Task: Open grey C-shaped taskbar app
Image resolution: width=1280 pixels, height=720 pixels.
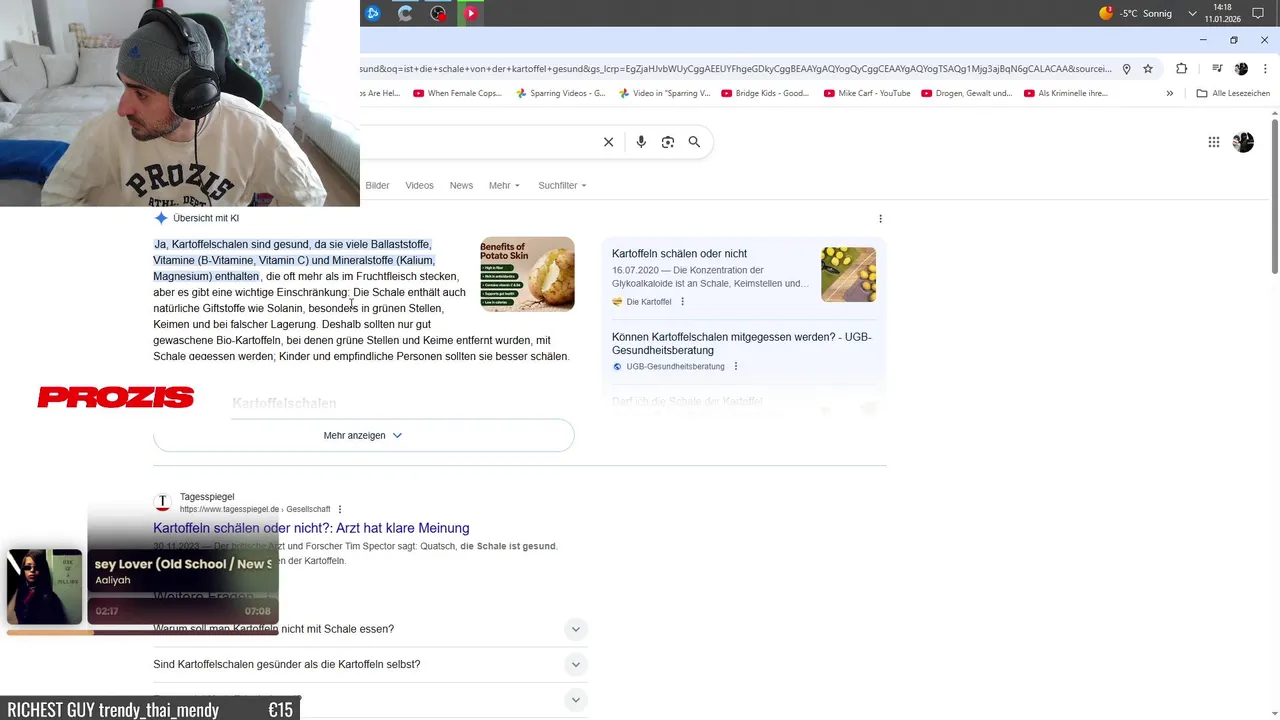Action: tap(405, 13)
